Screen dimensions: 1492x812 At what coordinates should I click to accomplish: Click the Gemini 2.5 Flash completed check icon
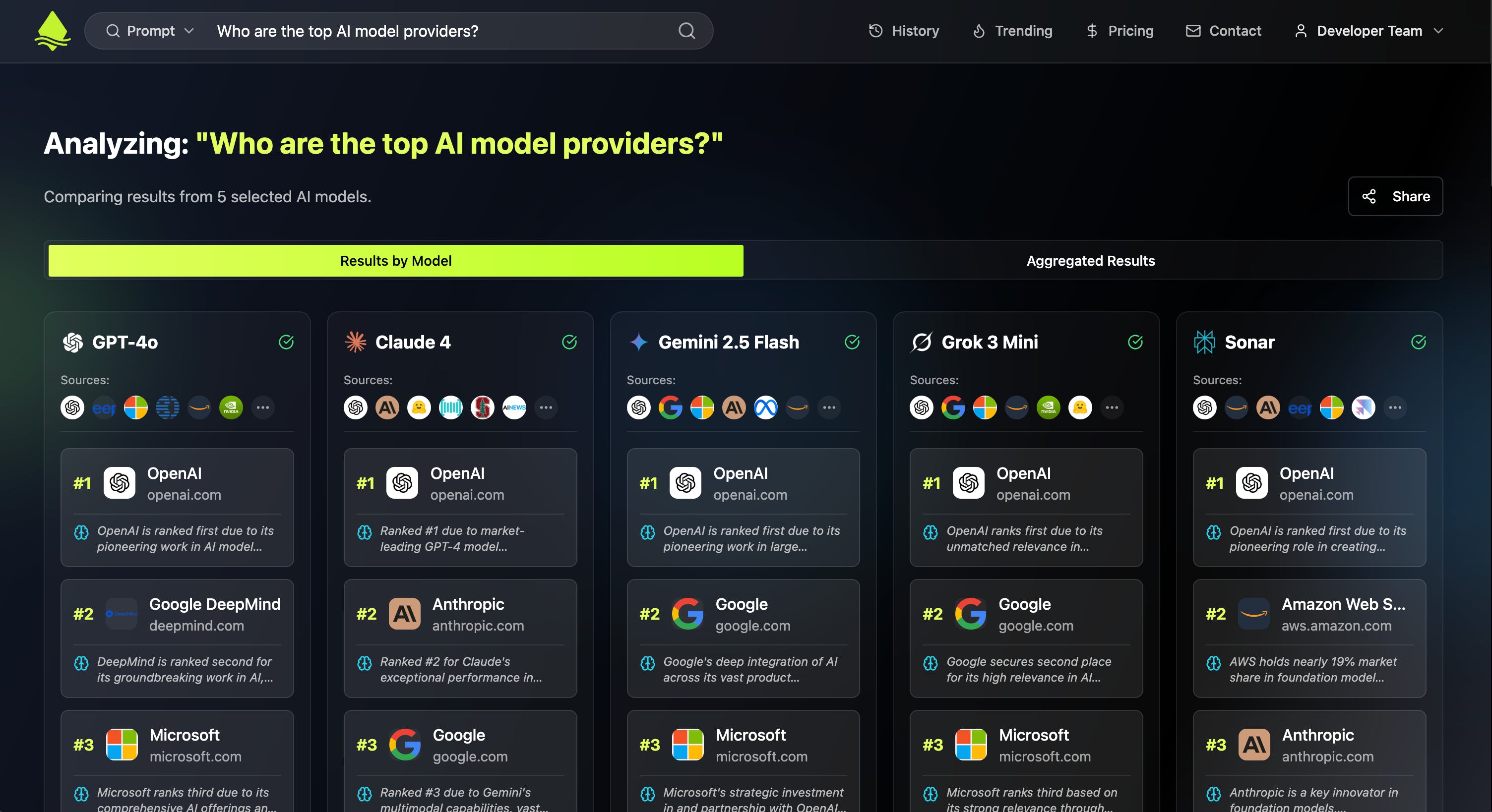click(x=852, y=342)
